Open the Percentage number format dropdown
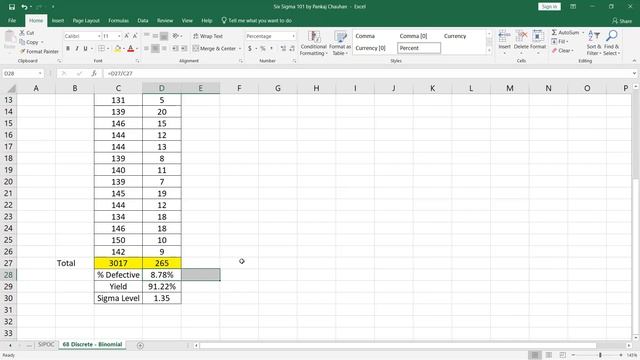 pyautogui.click(x=293, y=36)
